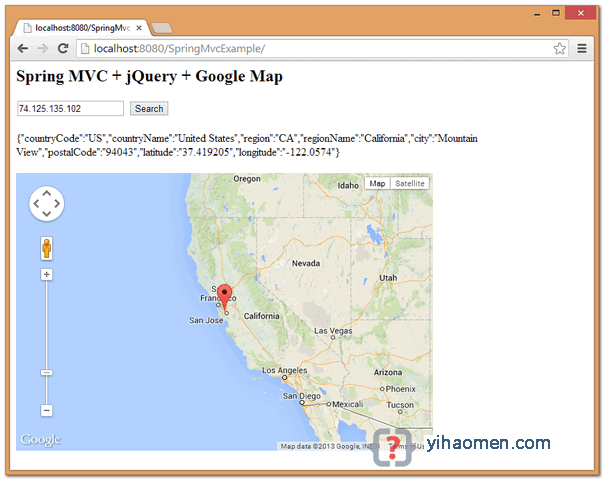The image size is (604, 480).
Task: Pan the map down arrow
Action: click(x=47, y=213)
